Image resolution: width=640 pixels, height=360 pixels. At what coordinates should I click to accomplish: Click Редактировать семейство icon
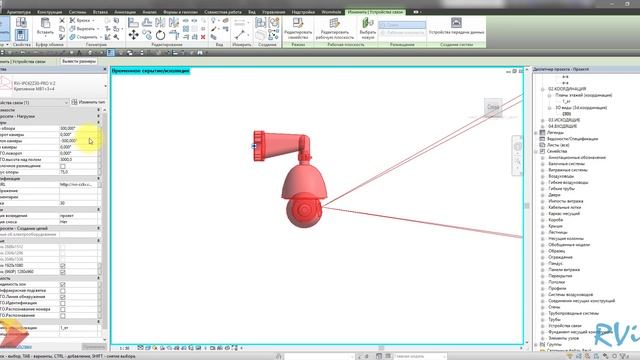click(298, 23)
